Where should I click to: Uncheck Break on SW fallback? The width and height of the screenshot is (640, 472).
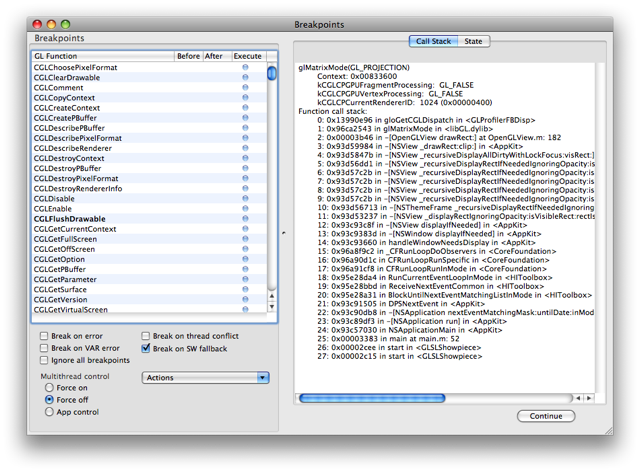click(x=147, y=349)
